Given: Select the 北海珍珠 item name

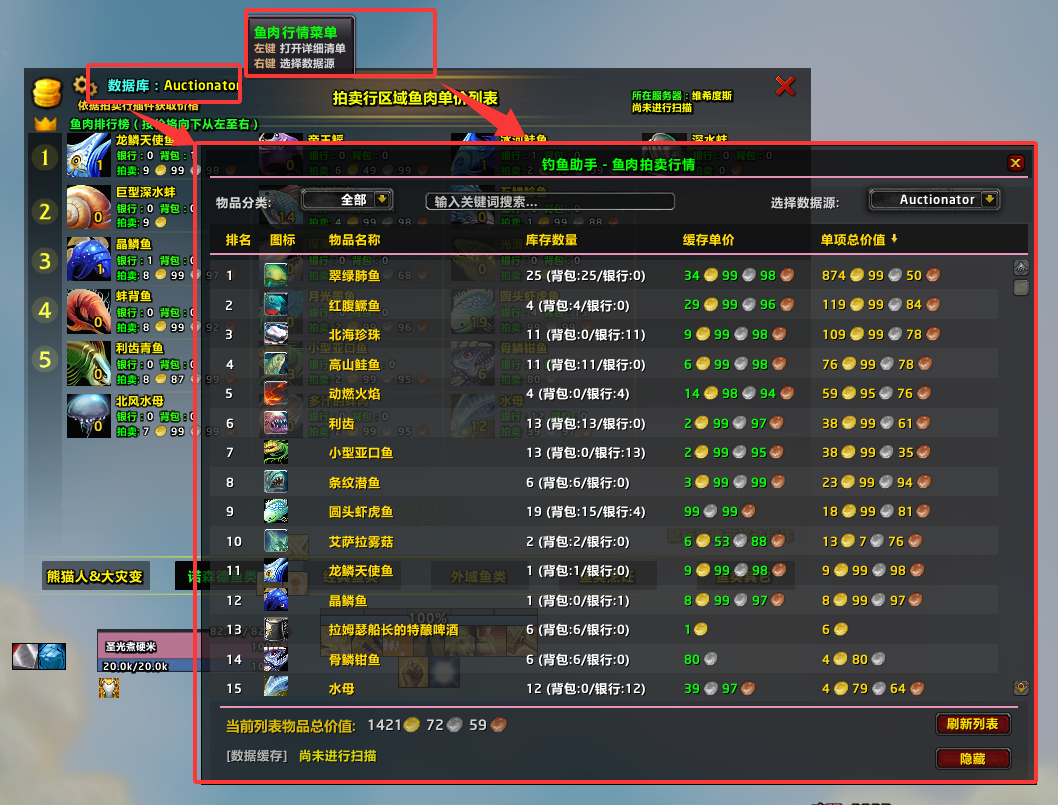Looking at the screenshot, I should tap(354, 335).
